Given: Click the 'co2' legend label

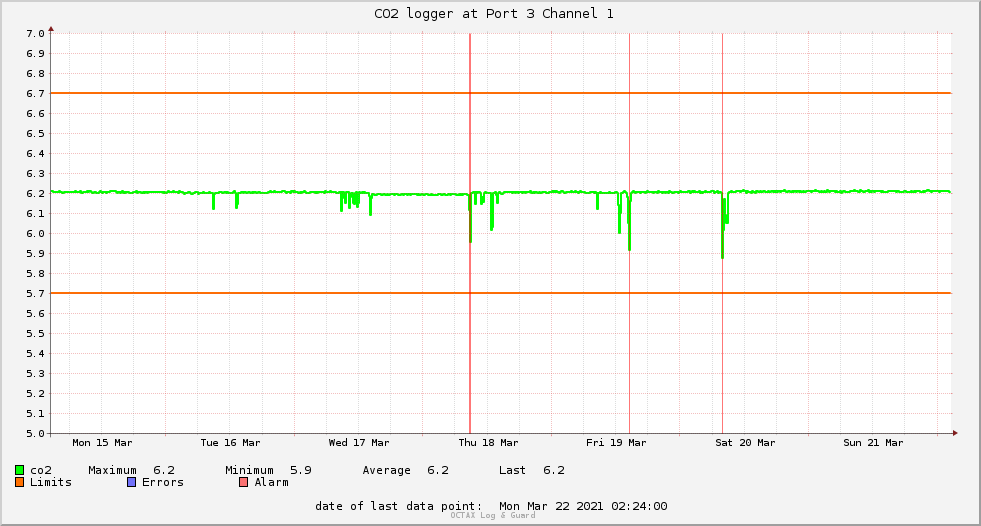Looking at the screenshot, I should point(41,470).
